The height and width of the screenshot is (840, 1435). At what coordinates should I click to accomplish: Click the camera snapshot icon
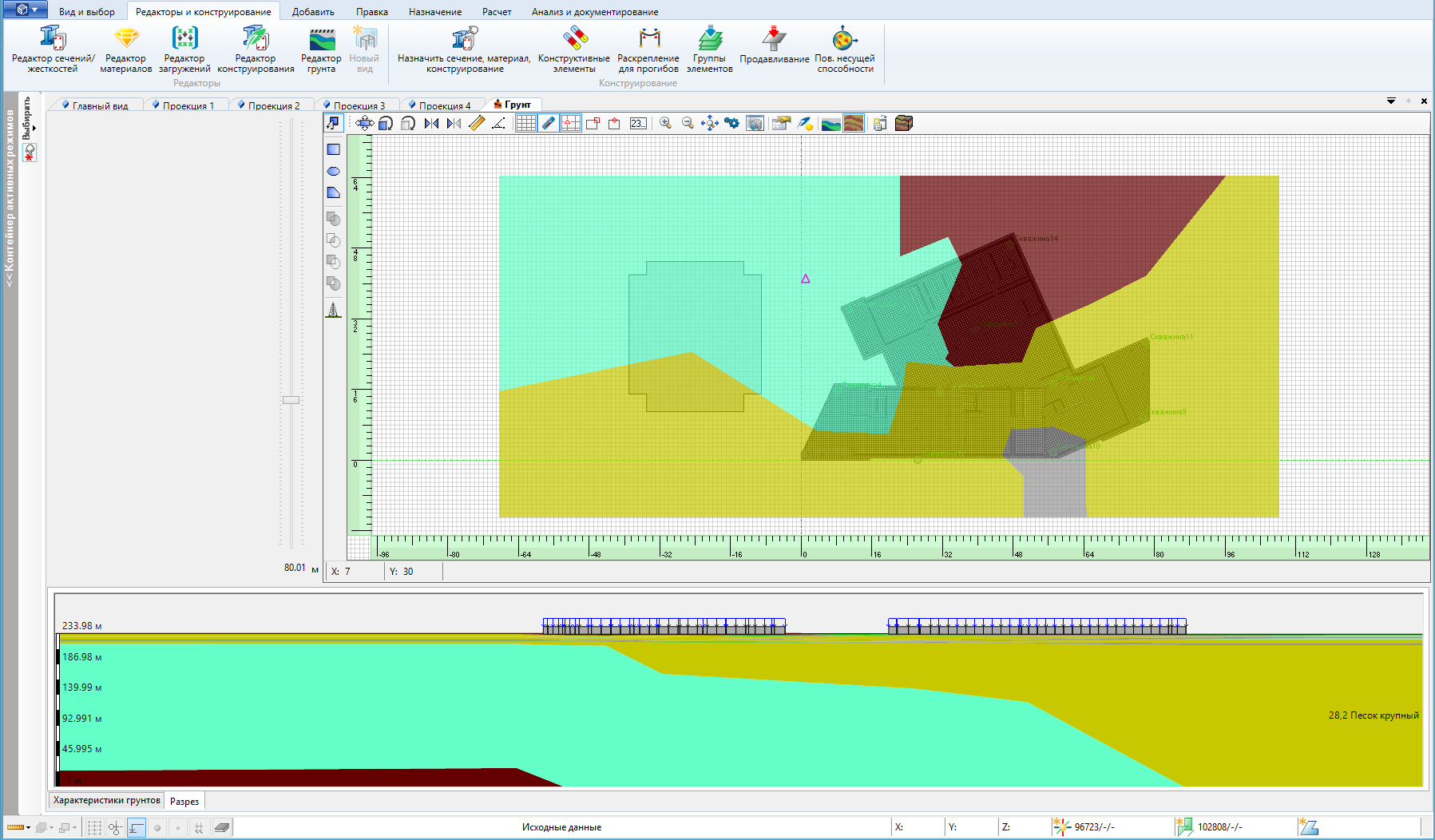click(755, 123)
